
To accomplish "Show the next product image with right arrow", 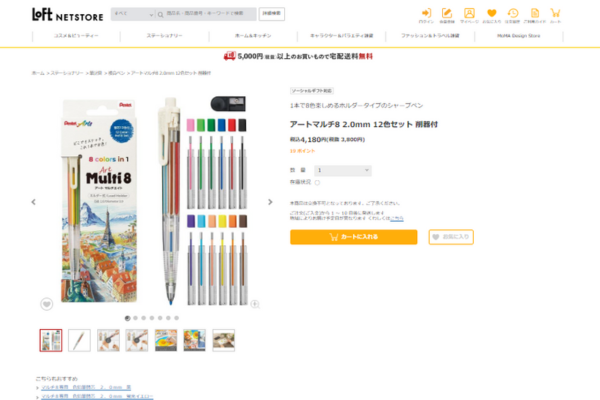I will (270, 202).
